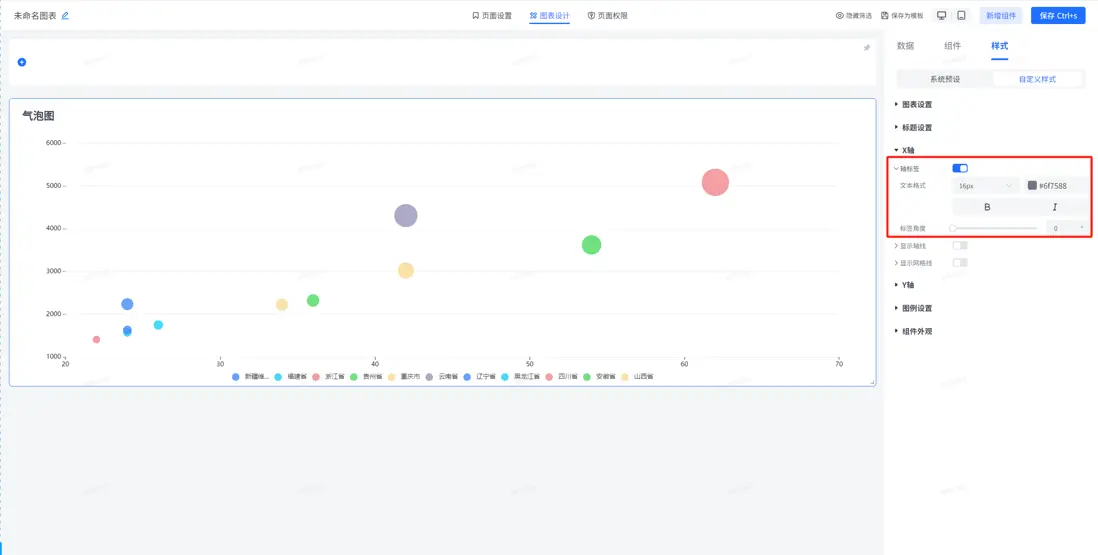Toggle italic I text format

pyautogui.click(x=1055, y=207)
